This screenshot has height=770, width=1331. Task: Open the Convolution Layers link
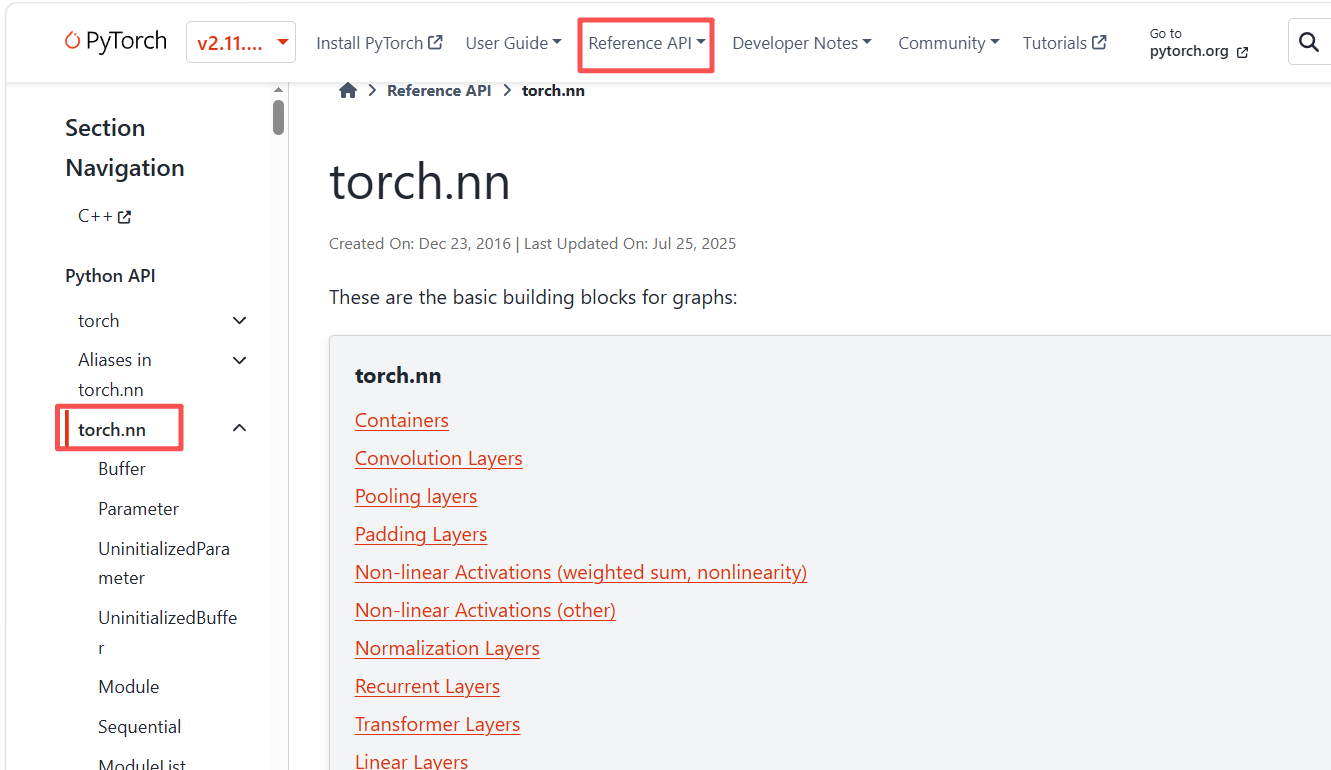pos(439,458)
